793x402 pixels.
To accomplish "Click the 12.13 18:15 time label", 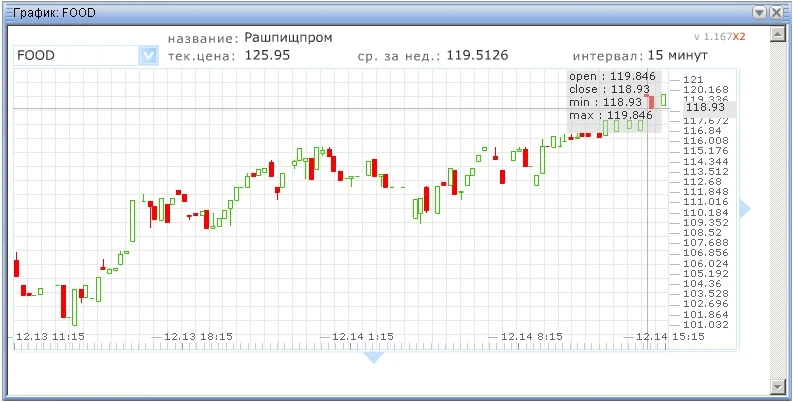I will pos(198,336).
